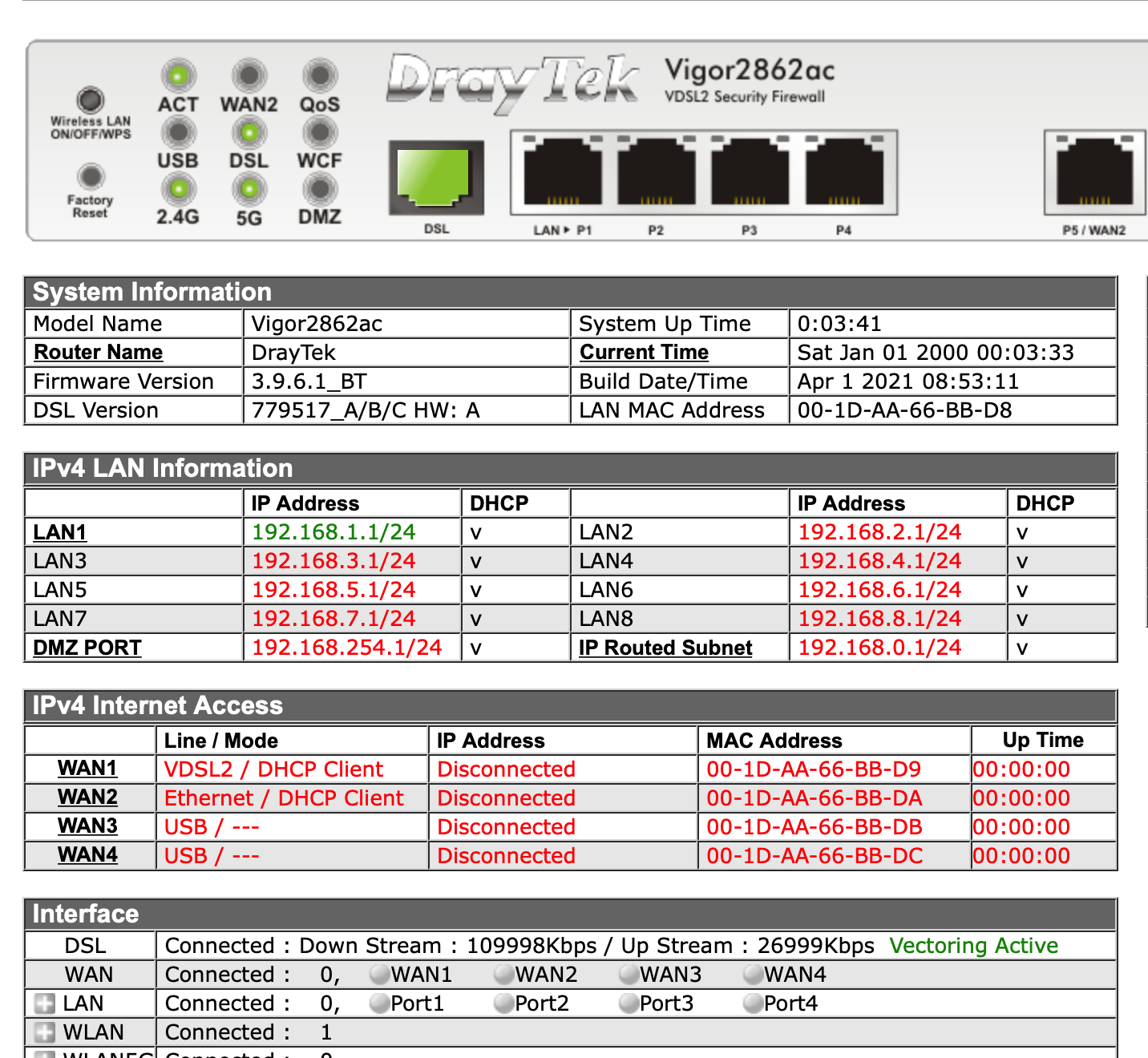Click the Vectoring Active status text
The width and height of the screenshot is (1148, 1058).
(974, 946)
